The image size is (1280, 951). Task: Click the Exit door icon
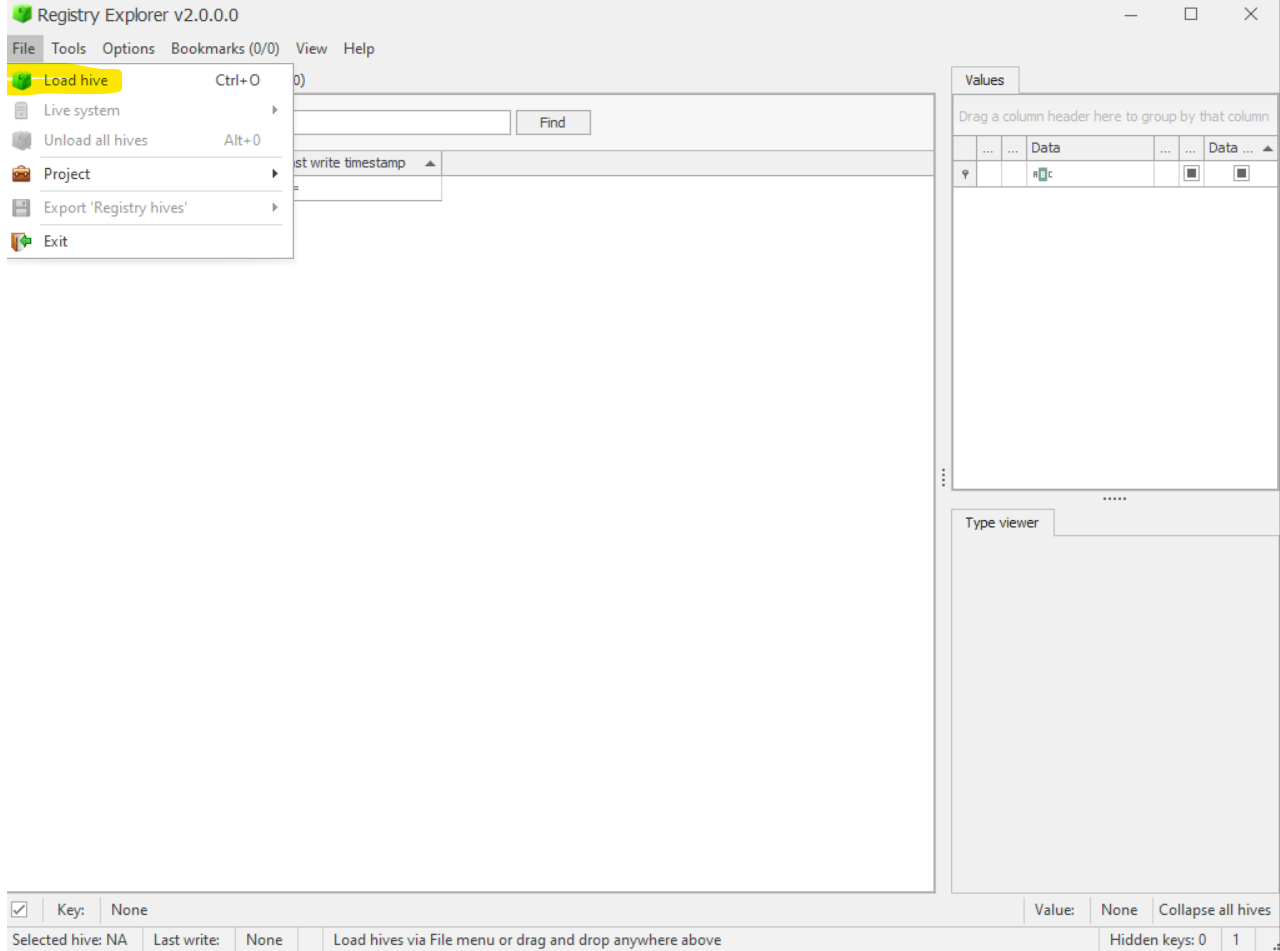pyautogui.click(x=21, y=241)
